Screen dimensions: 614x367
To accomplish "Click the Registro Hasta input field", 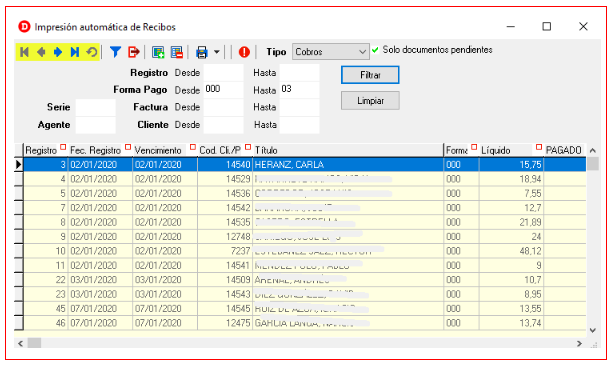I will point(300,73).
